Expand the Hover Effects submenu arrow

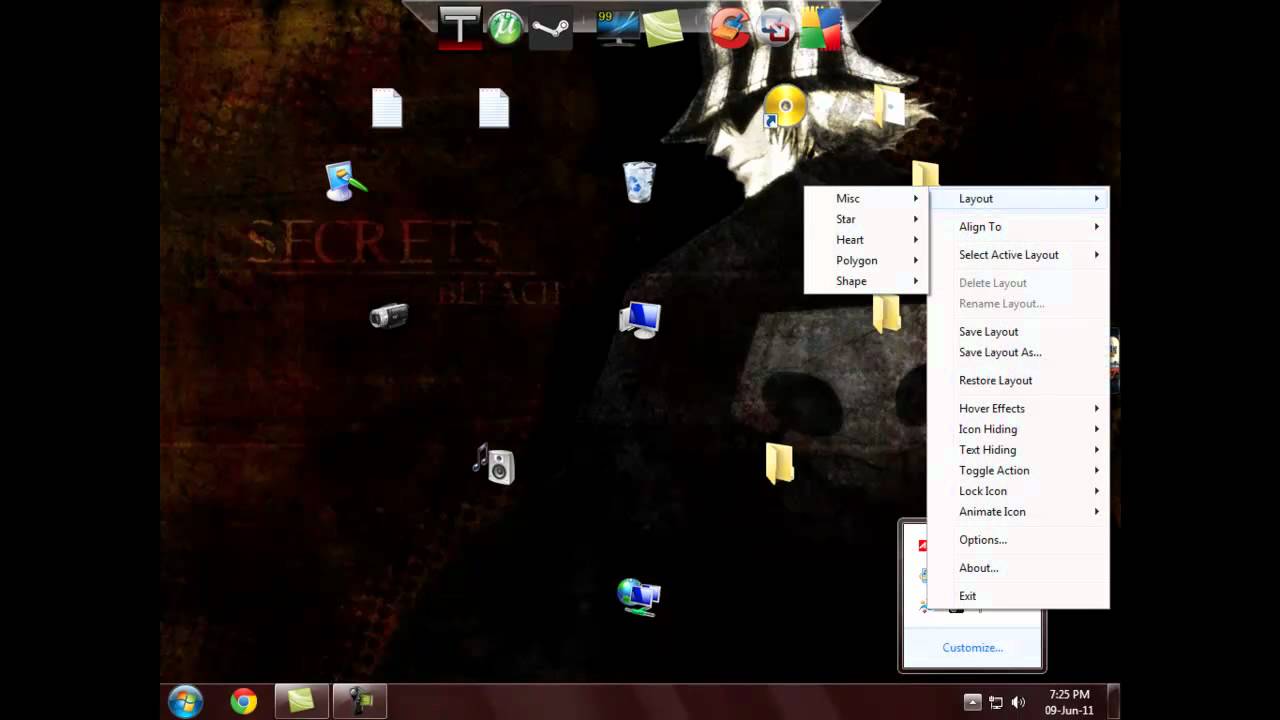1097,409
